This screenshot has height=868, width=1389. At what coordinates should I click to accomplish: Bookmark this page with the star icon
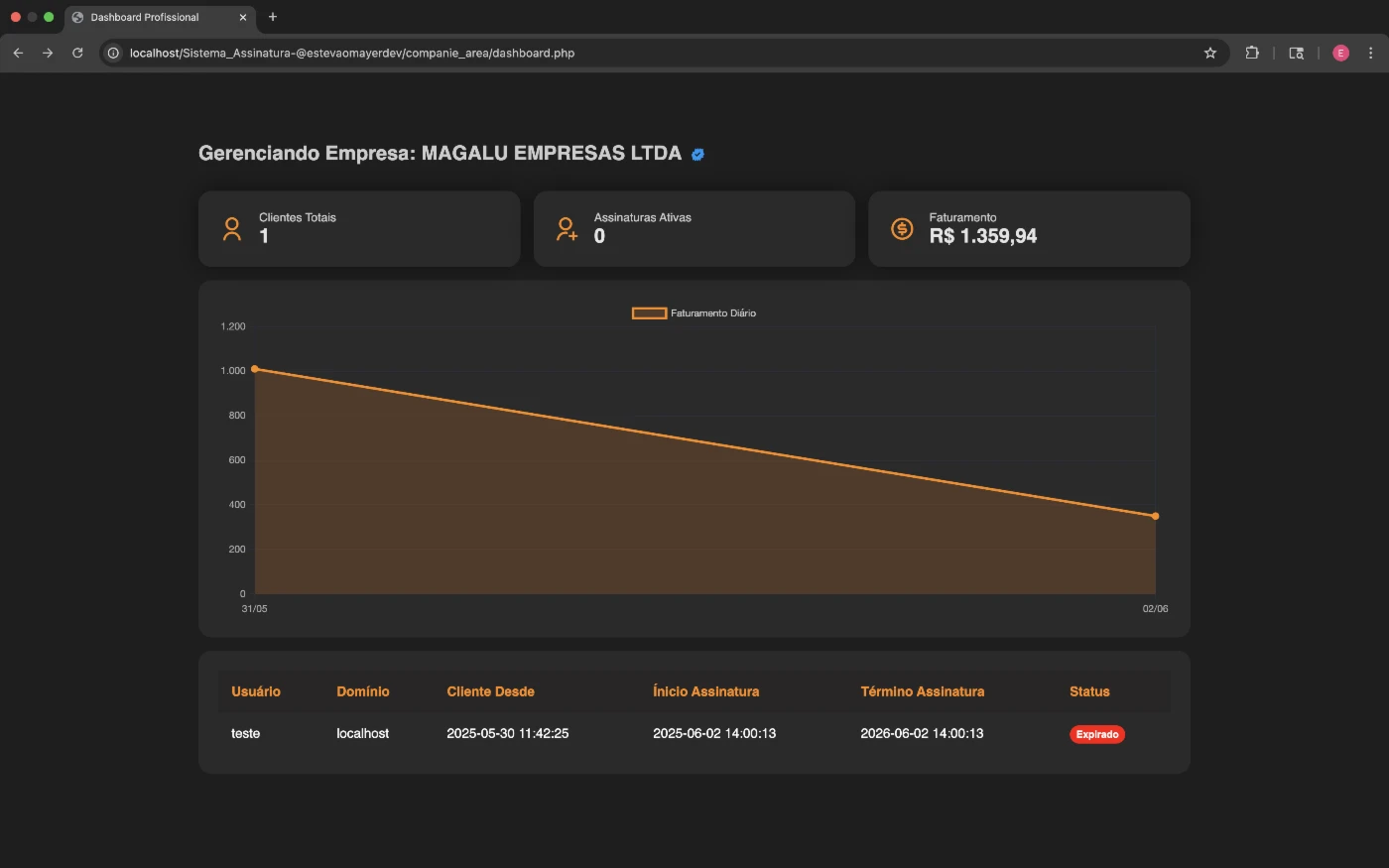coord(1210,53)
